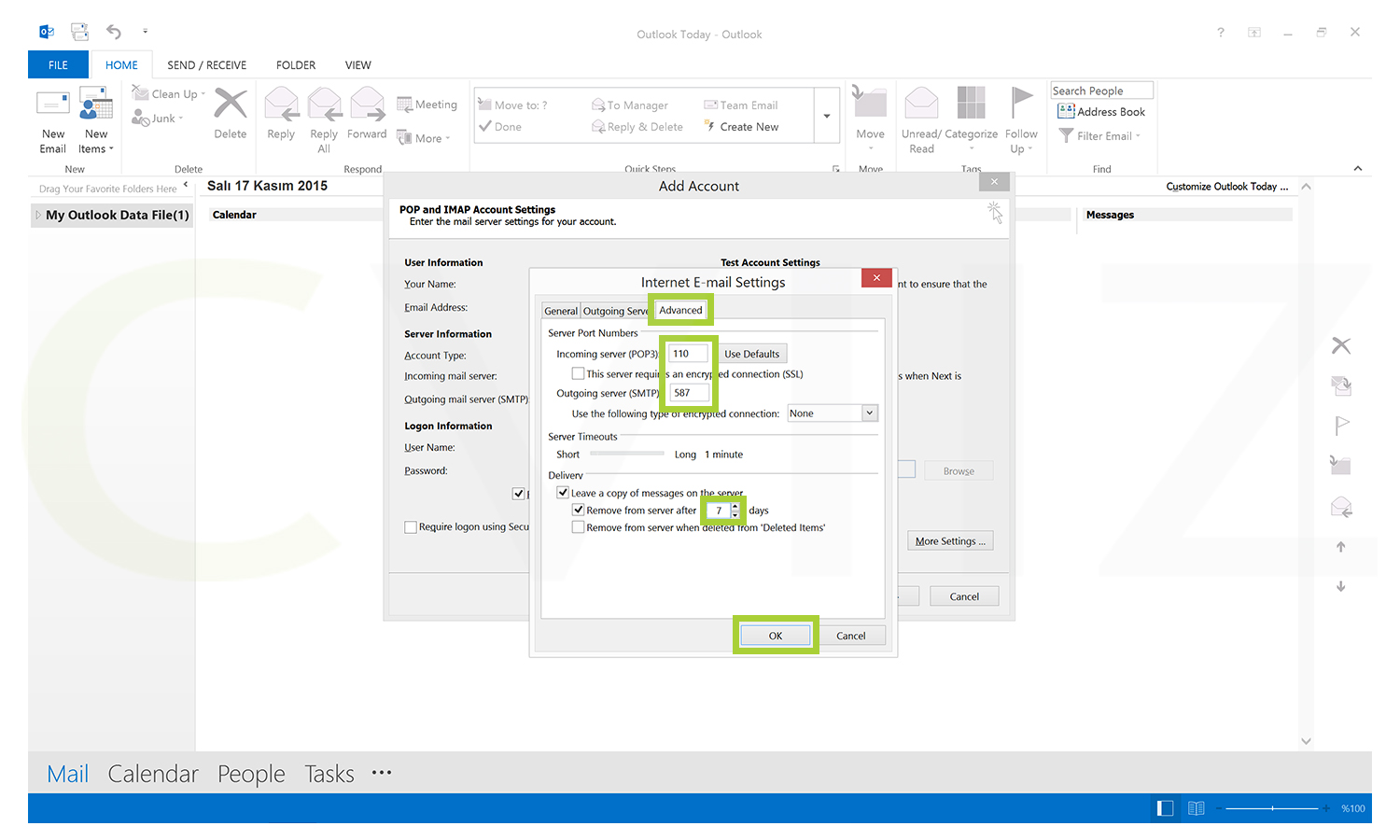Toggle Require logon using Secure checkbox

(411, 527)
